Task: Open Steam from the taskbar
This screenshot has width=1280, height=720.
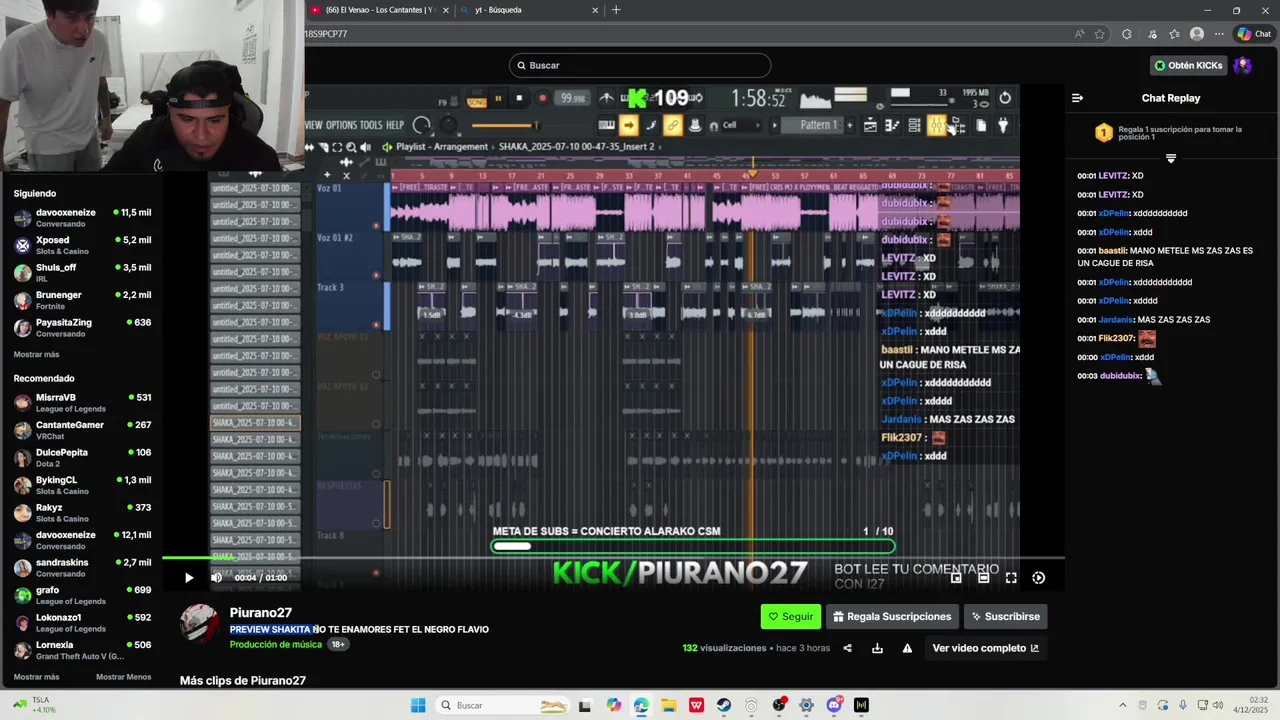Action: (722, 705)
